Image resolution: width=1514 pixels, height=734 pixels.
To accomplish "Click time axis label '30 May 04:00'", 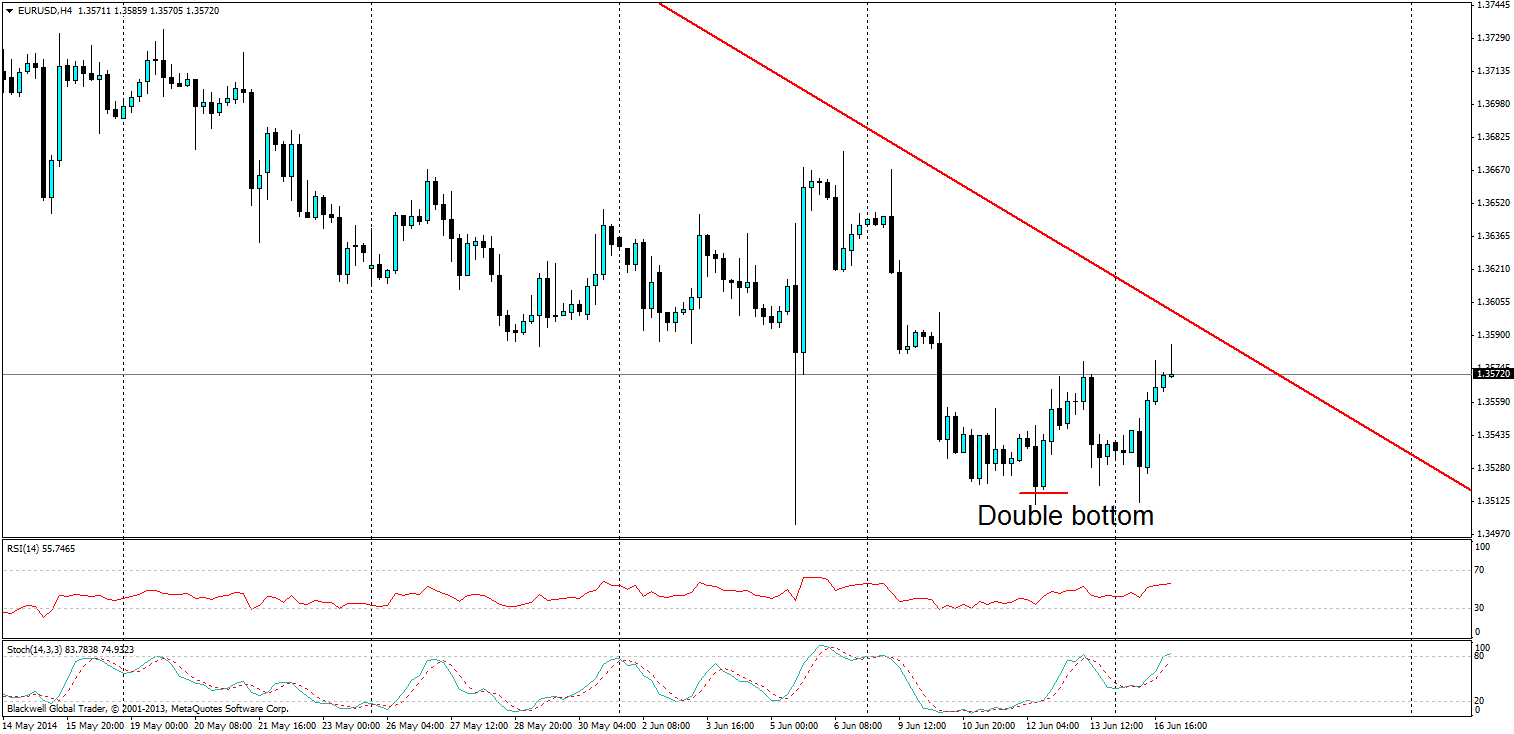I will click(606, 726).
